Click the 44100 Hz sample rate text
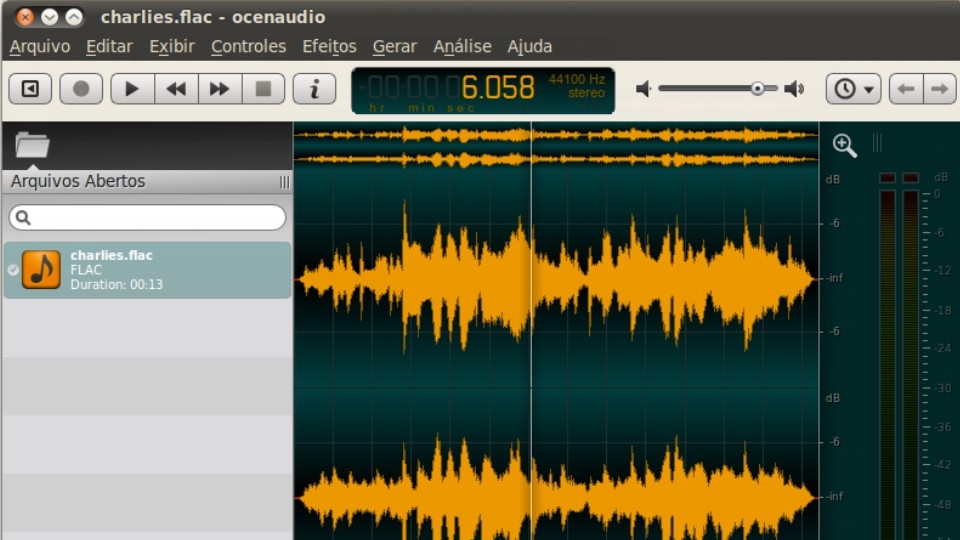The height and width of the screenshot is (540, 960). pos(577,79)
